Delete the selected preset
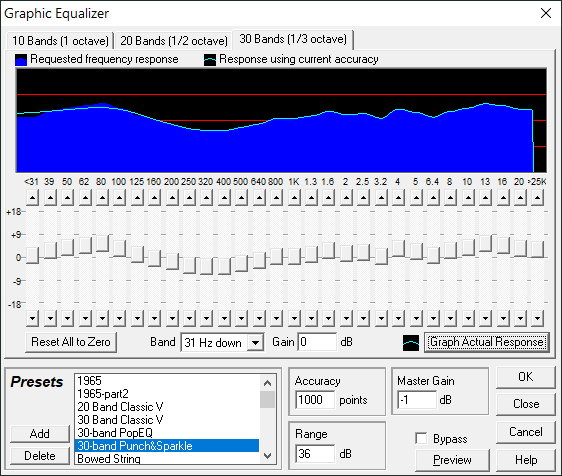The height and width of the screenshot is (476, 562). click(x=40, y=456)
